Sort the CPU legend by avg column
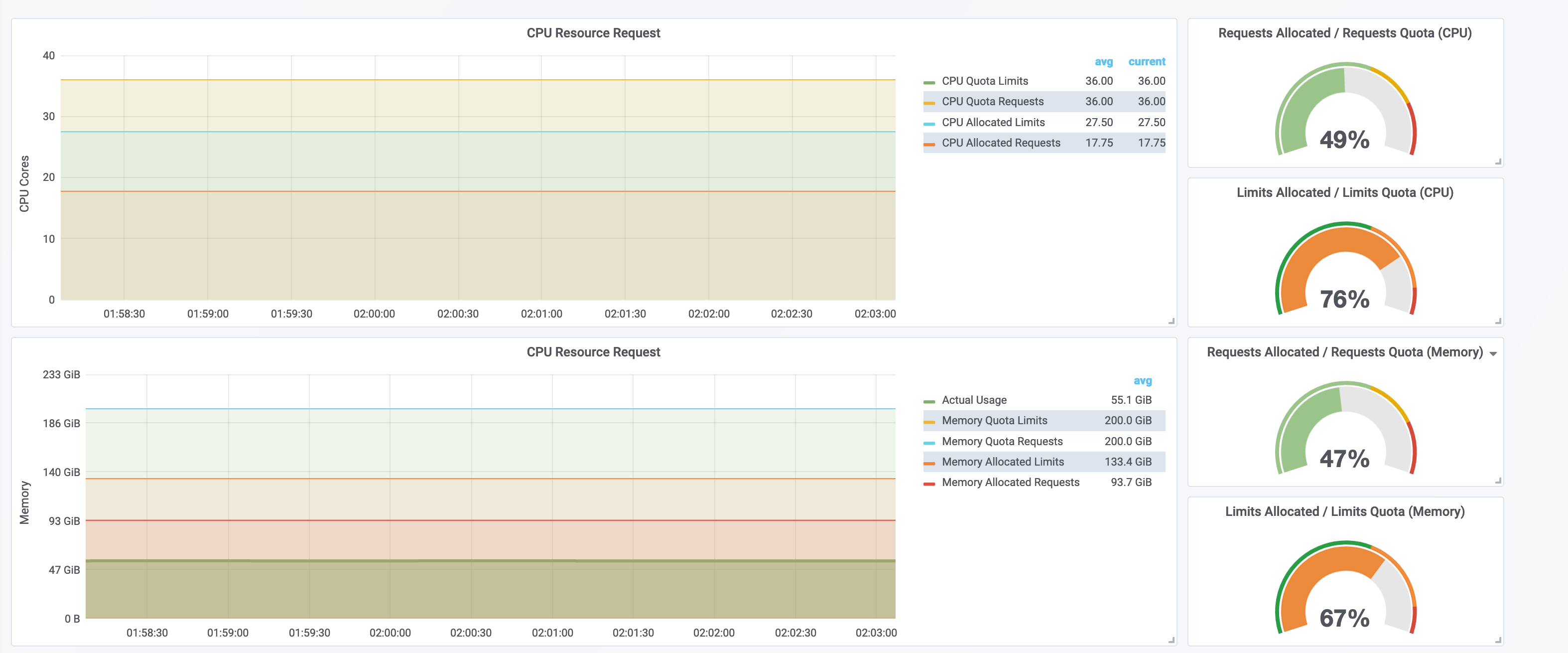Image resolution: width=1568 pixels, height=653 pixels. 1103,61
